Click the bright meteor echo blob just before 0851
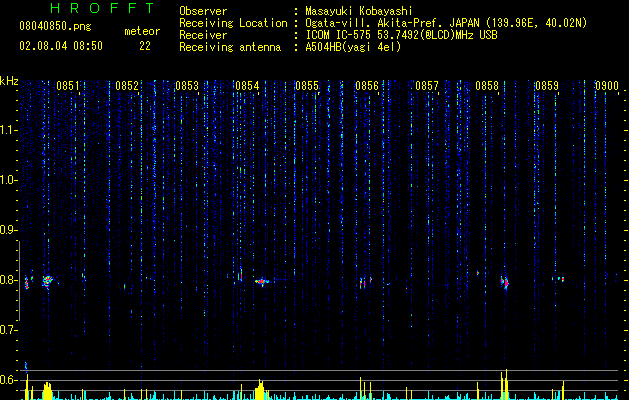The image size is (629, 400). point(48,281)
